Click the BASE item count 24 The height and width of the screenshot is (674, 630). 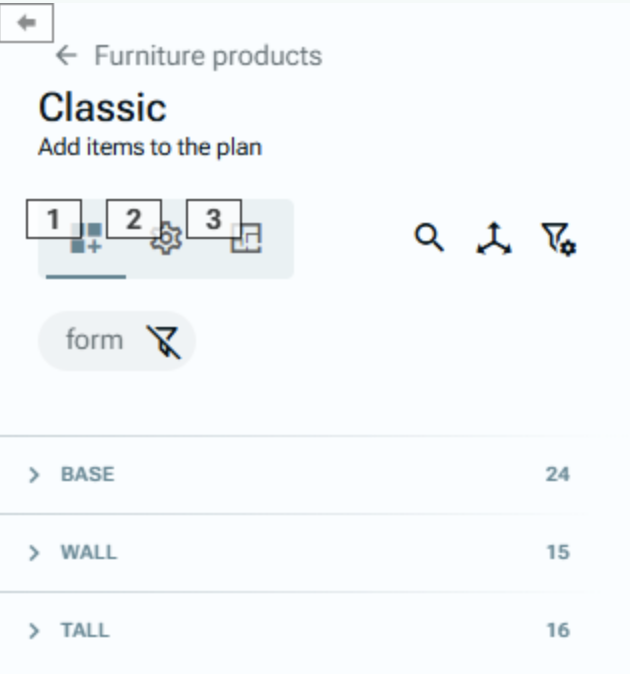click(x=557, y=475)
